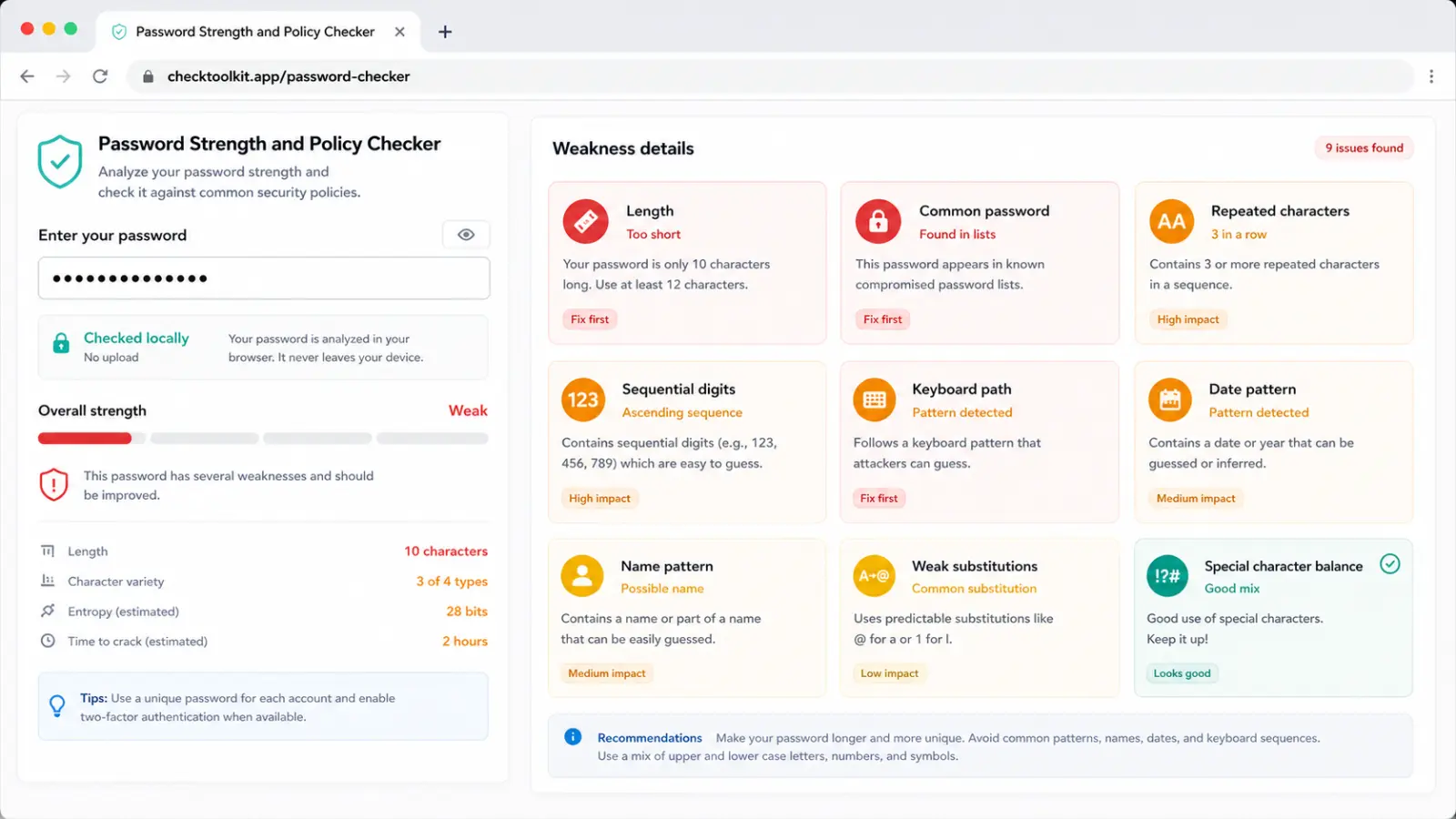The width and height of the screenshot is (1456, 819).
Task: Click the address bar URL
Action: coord(288,76)
